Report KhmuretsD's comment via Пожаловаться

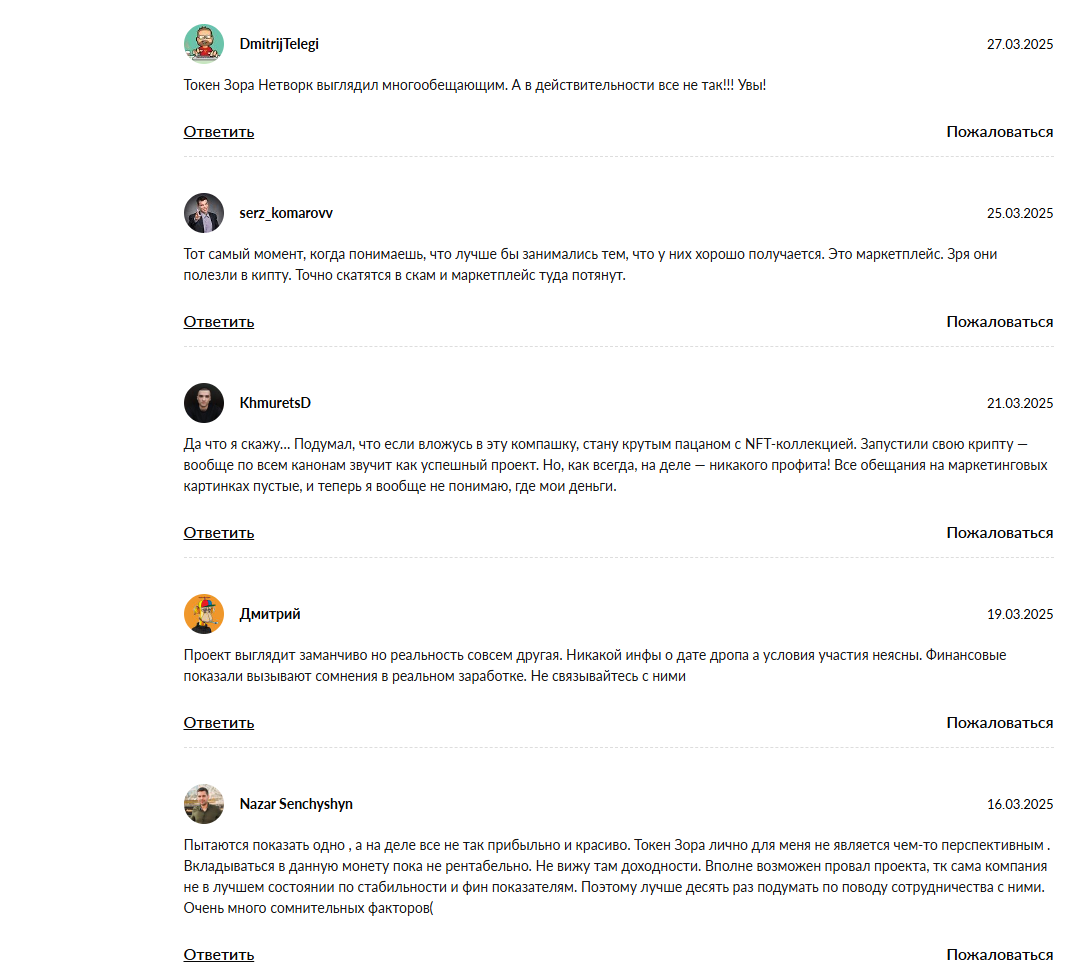tap(999, 533)
